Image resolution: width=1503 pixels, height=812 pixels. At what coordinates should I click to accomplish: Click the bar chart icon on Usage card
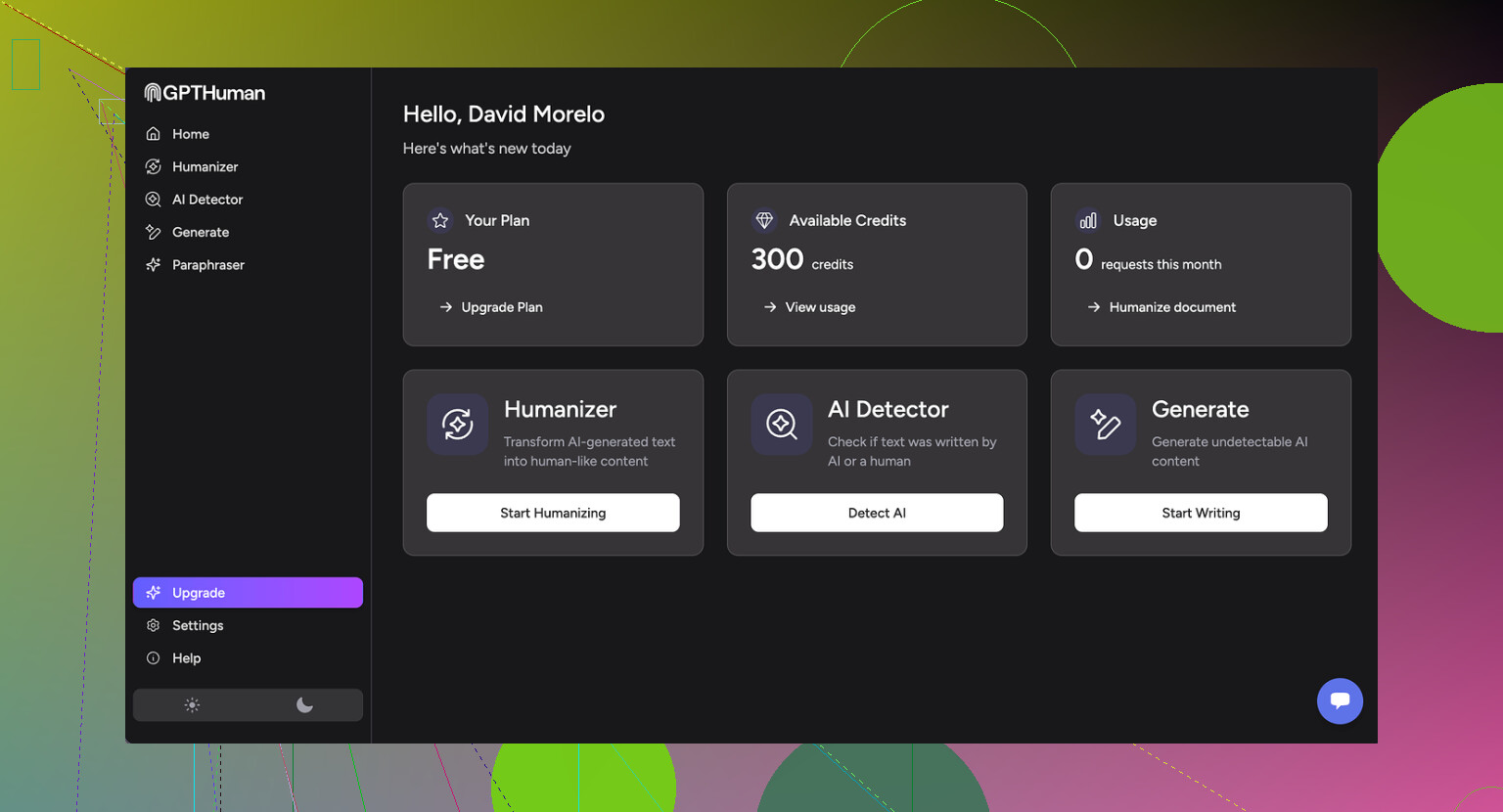(x=1088, y=220)
